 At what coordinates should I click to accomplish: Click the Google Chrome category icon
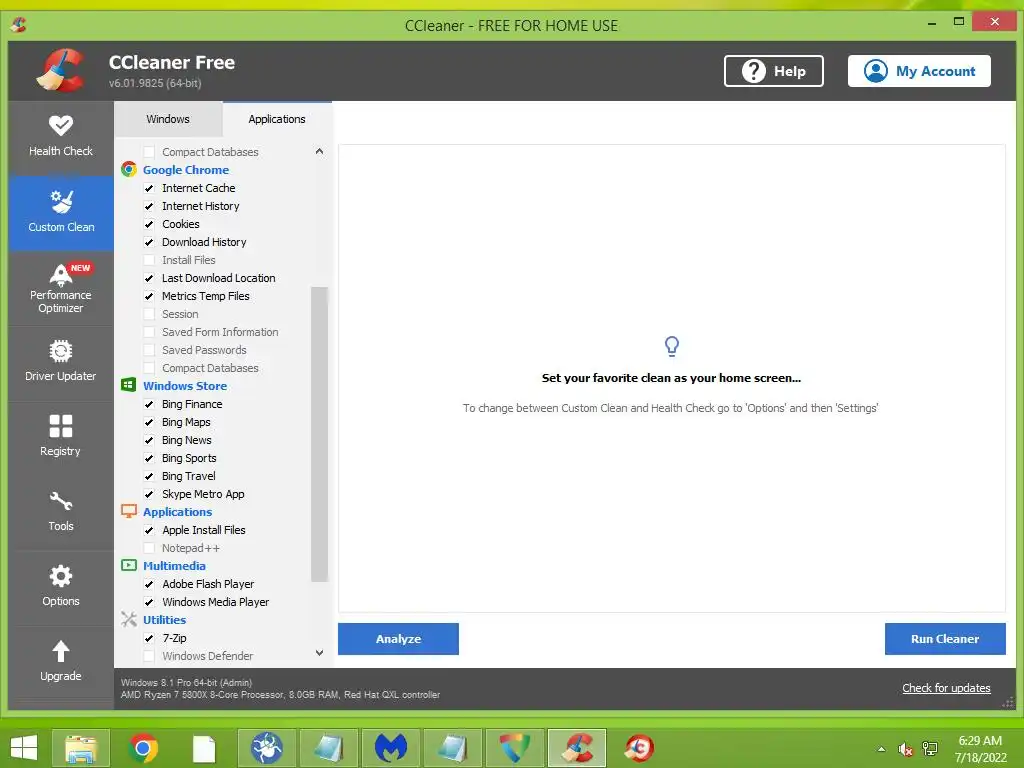[129, 170]
